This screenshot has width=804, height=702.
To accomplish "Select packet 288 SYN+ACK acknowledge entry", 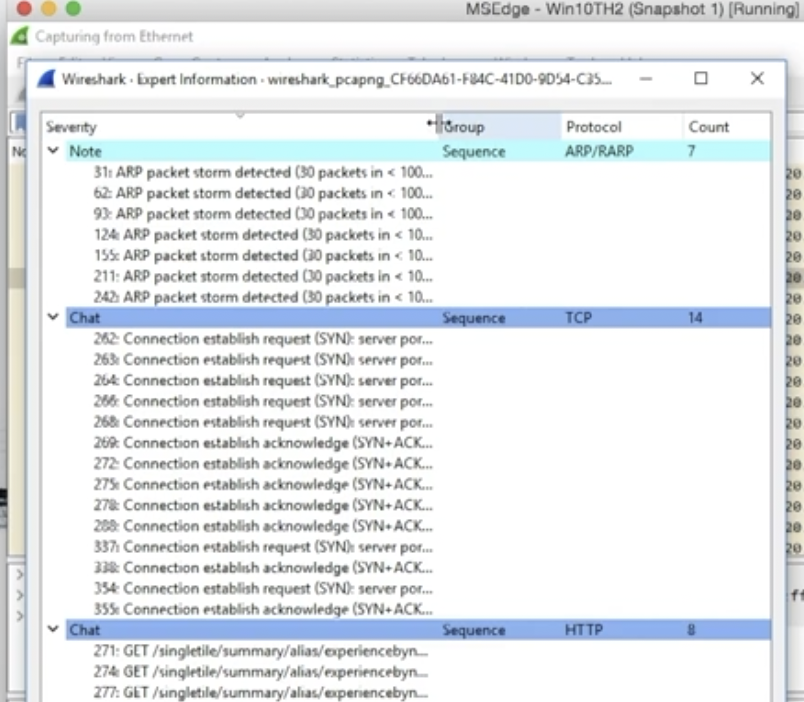I will pos(263,526).
